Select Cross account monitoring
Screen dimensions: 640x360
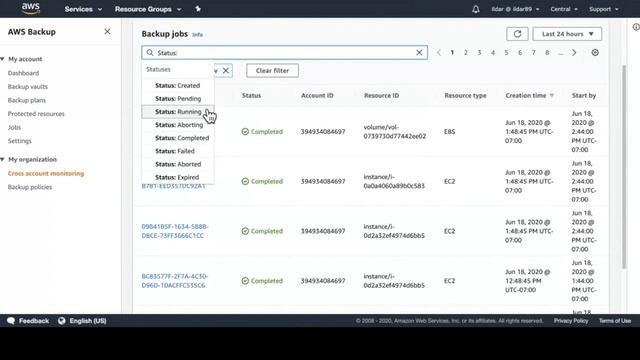click(46, 173)
